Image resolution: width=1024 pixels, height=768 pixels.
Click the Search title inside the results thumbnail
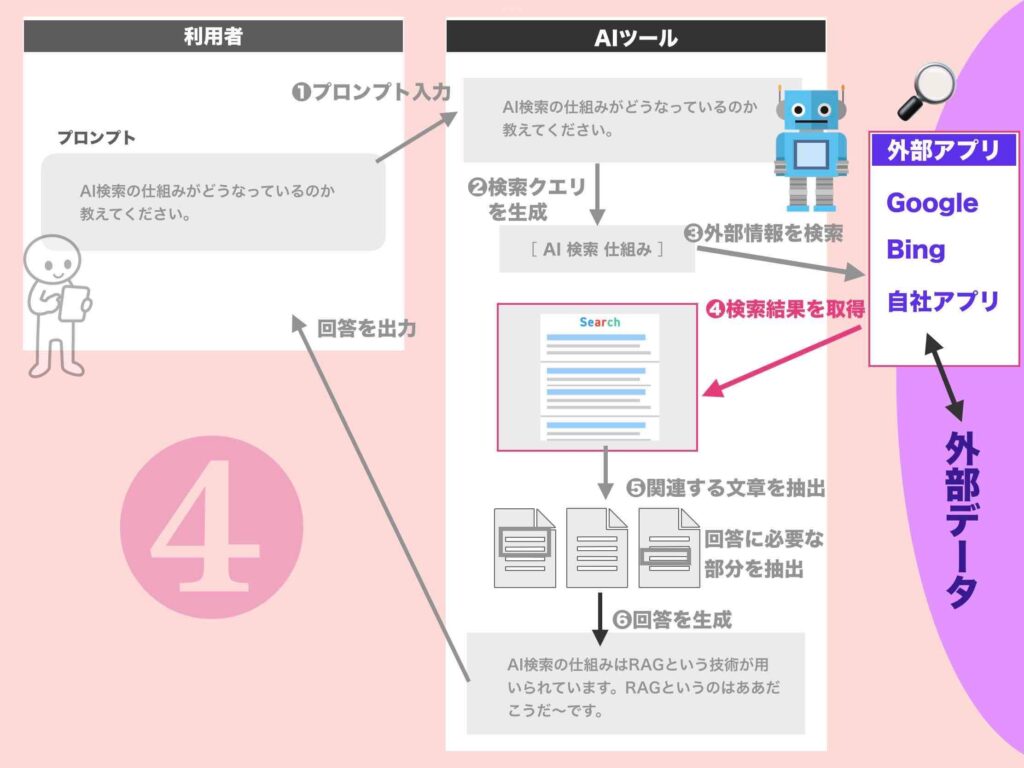600,322
